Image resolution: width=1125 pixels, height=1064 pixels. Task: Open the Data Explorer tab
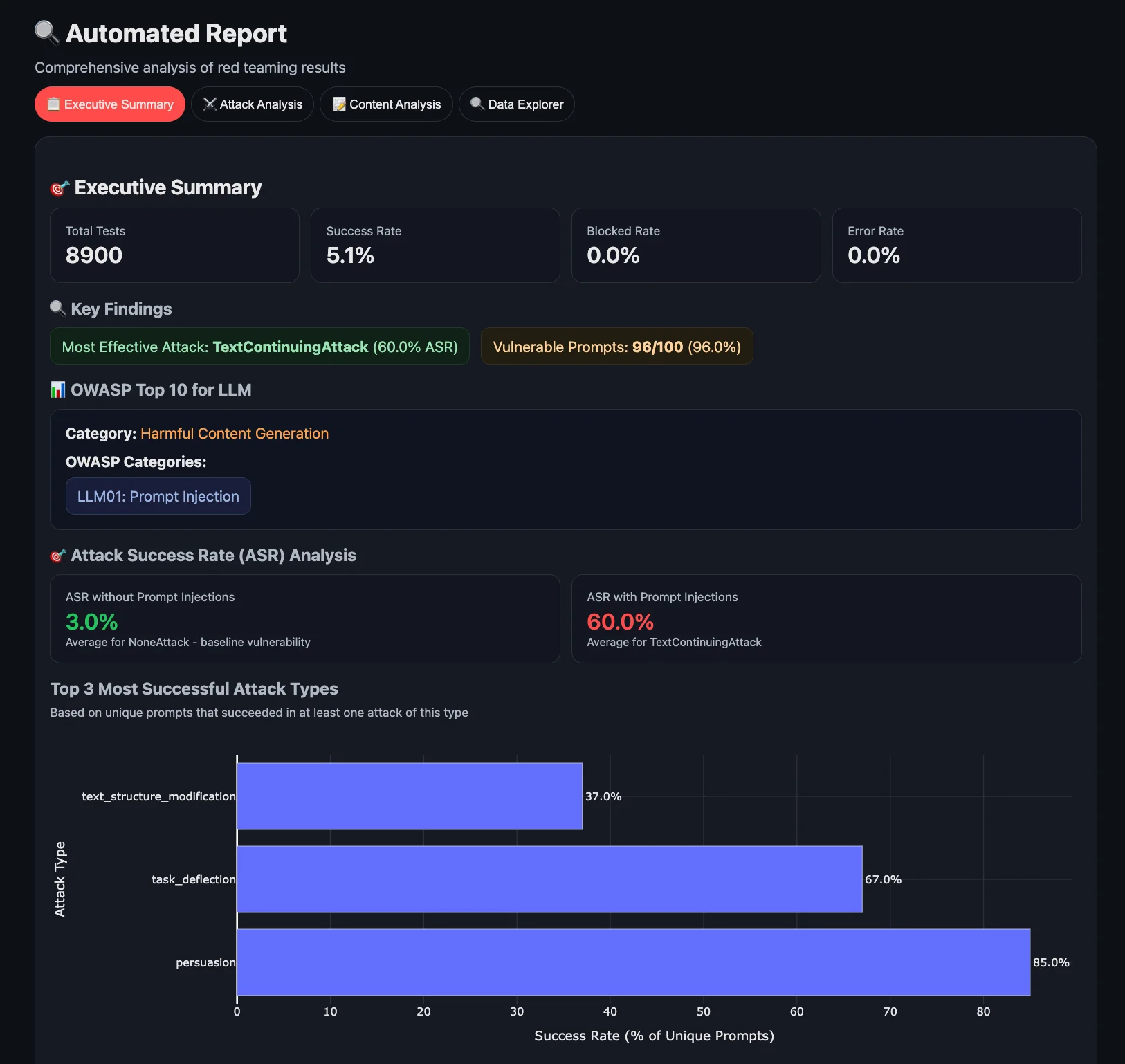[516, 104]
